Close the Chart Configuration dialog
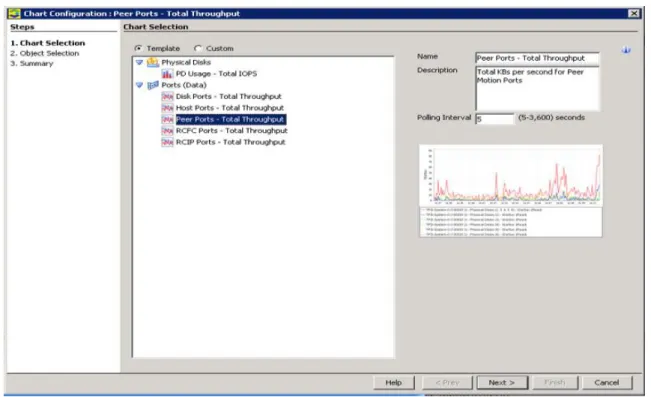This screenshot has width=651, height=397. coord(634,14)
